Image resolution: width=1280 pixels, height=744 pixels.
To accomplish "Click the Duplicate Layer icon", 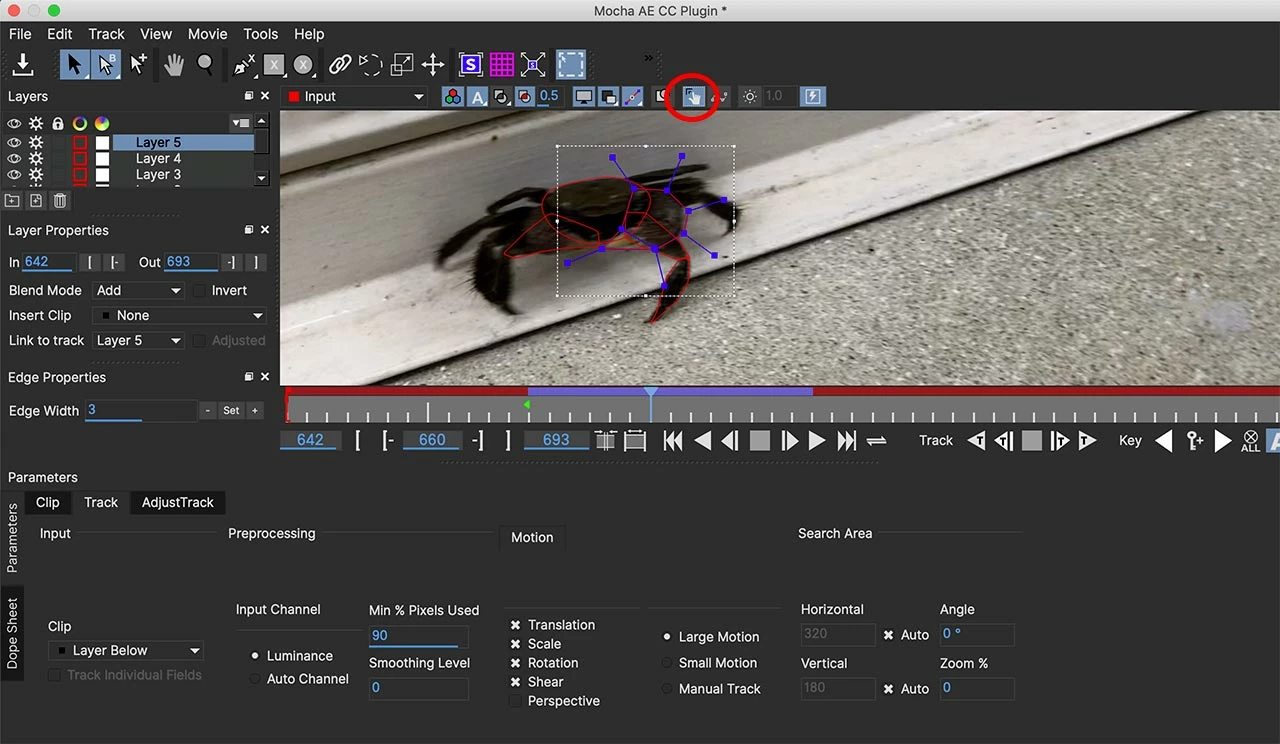I will 36,201.
